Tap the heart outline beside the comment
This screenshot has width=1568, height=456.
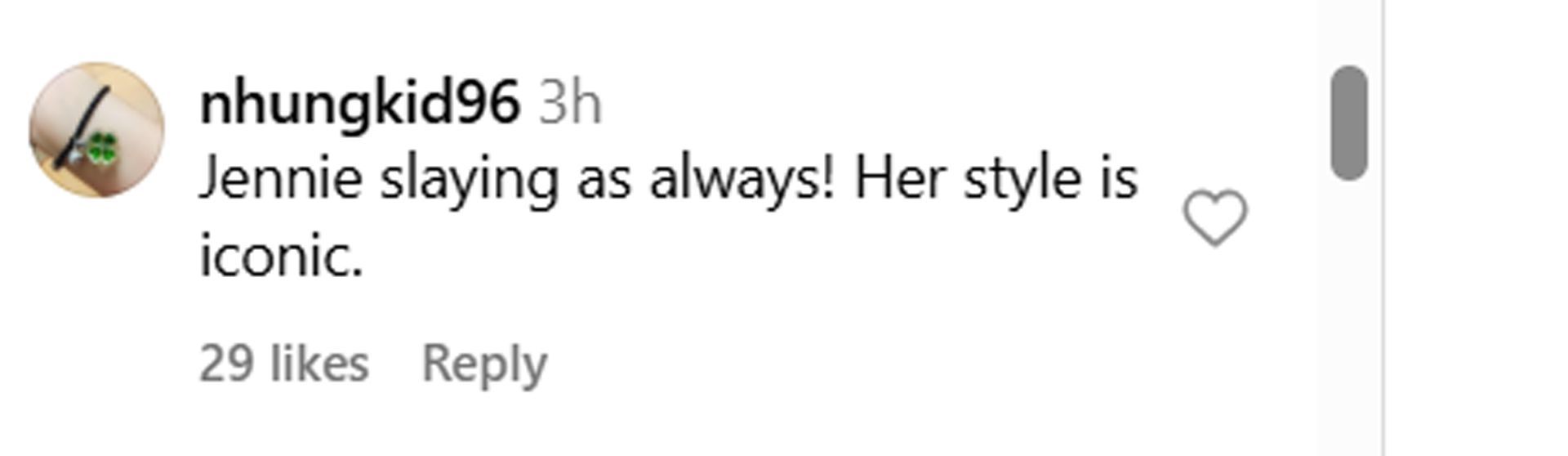(1214, 218)
